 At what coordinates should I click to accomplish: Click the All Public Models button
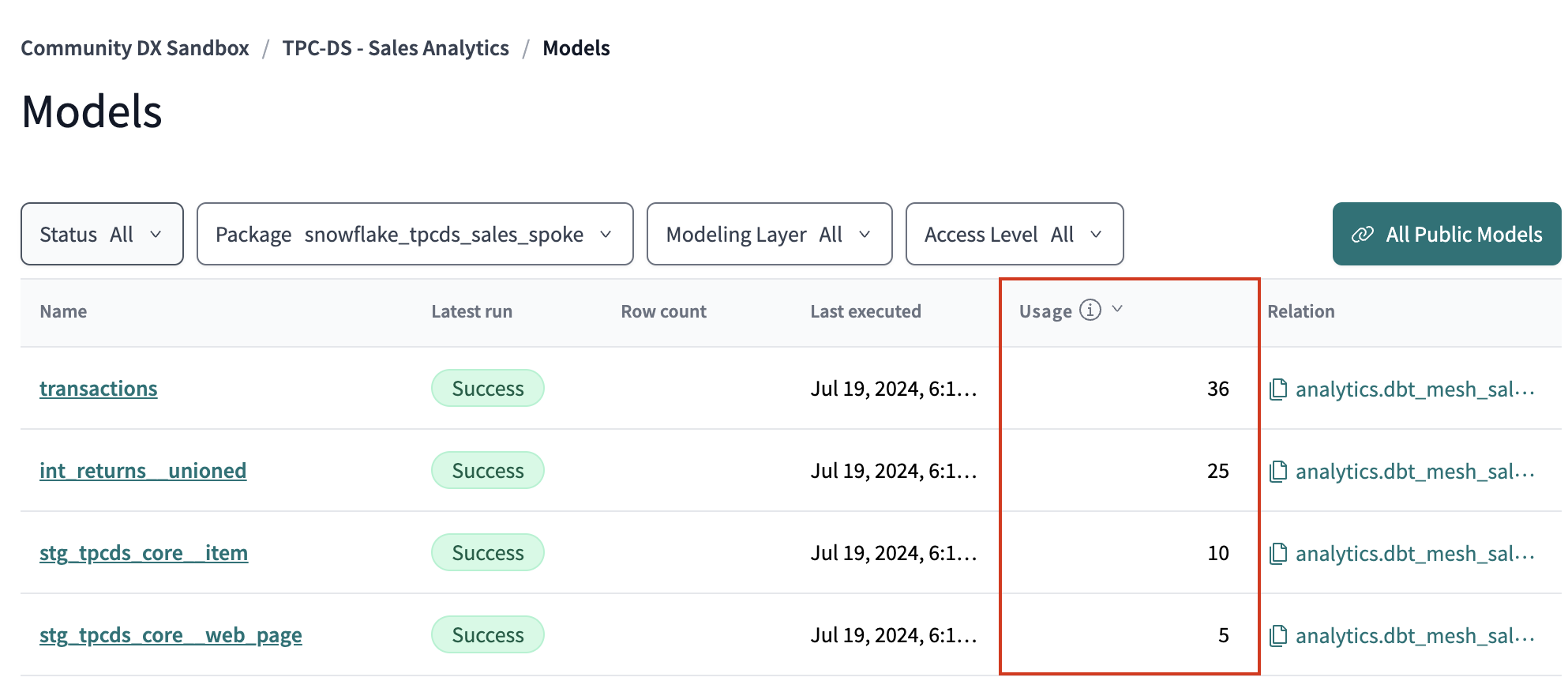tap(1446, 234)
